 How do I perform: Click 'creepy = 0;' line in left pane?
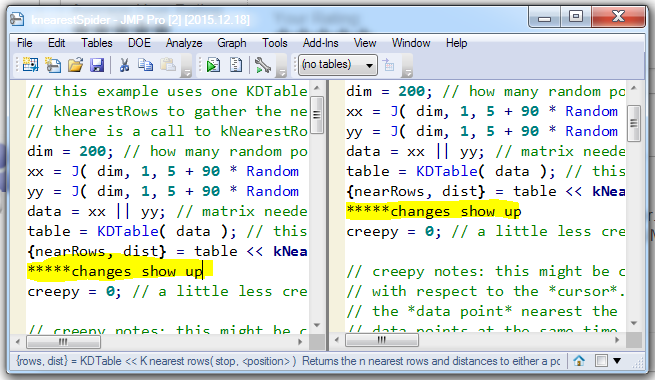167,291
